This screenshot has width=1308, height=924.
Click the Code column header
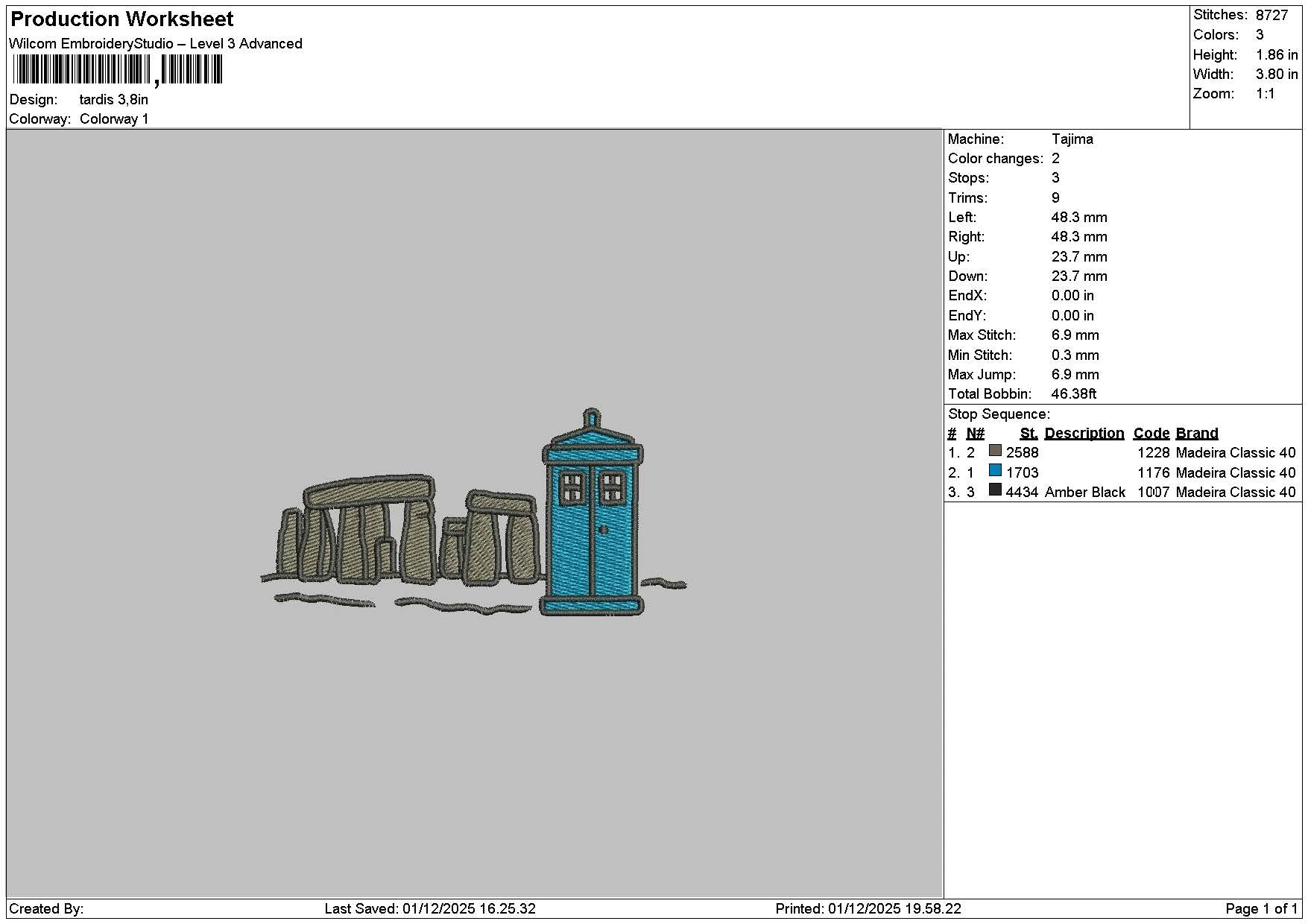(1151, 433)
